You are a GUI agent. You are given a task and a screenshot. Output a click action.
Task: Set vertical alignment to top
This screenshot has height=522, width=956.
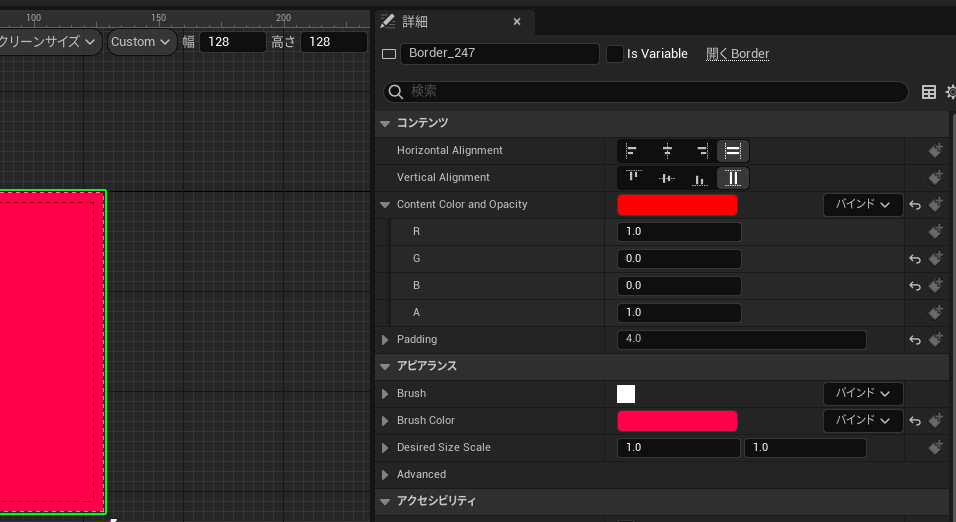pyautogui.click(x=633, y=177)
